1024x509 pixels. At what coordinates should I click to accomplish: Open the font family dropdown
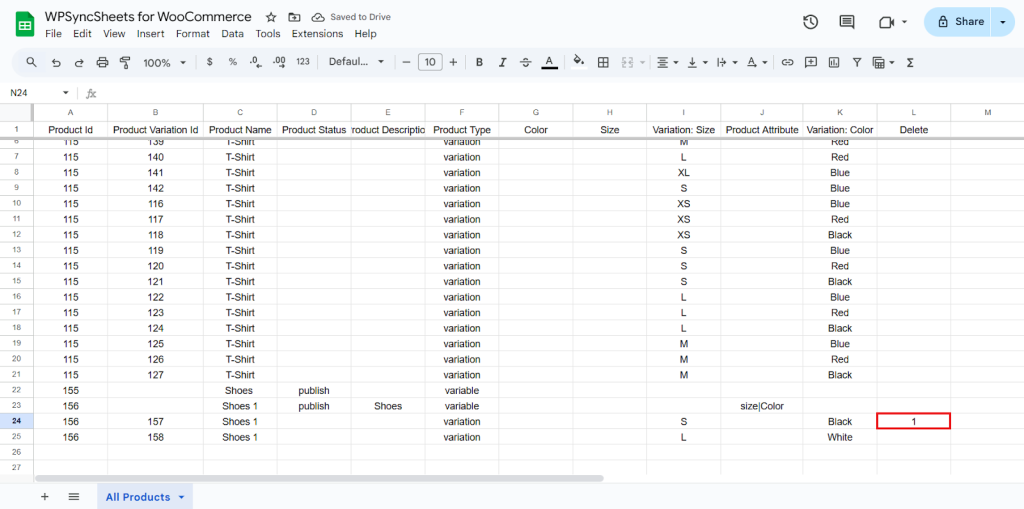(357, 62)
